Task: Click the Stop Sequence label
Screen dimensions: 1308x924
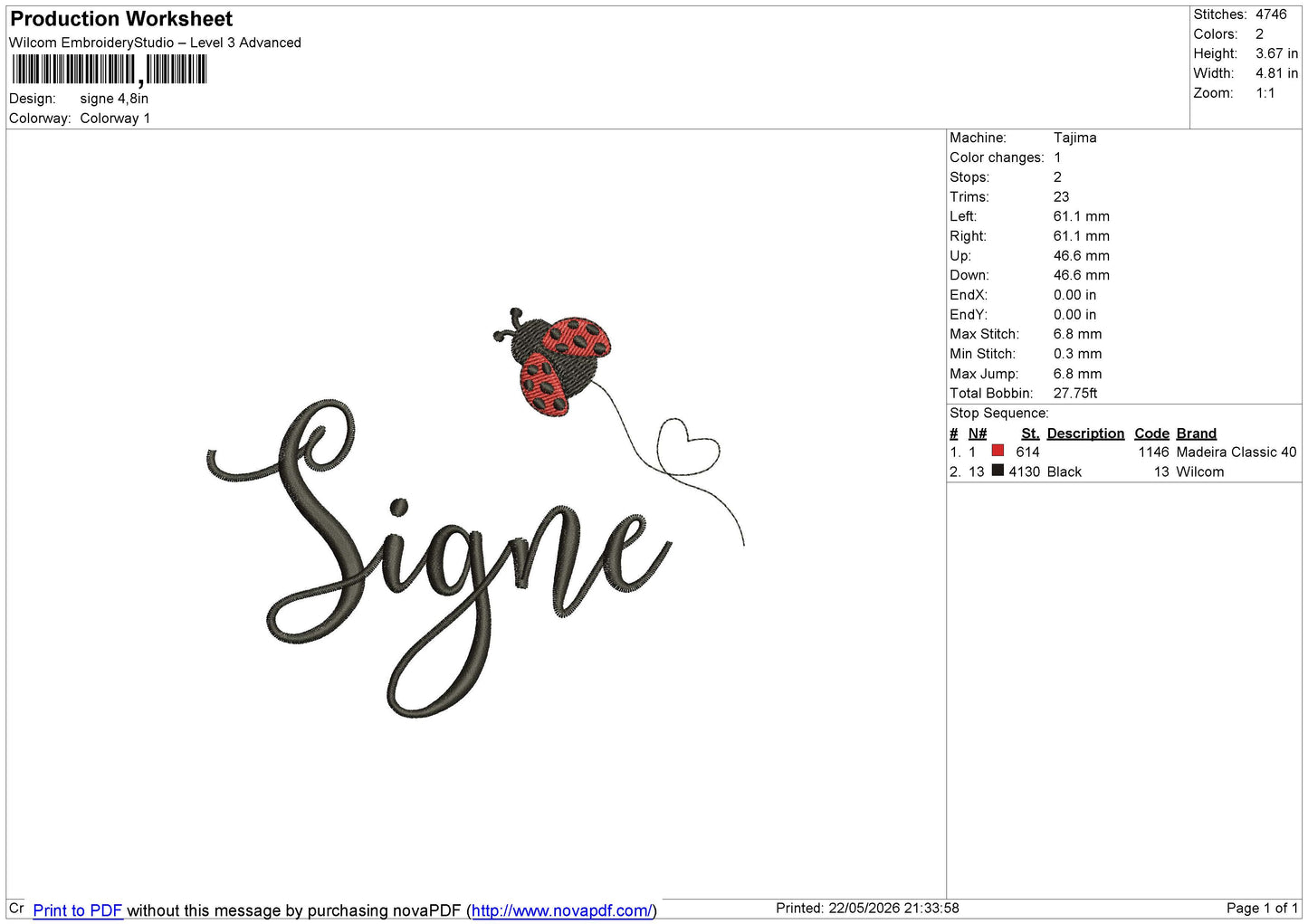Action: tap(998, 413)
